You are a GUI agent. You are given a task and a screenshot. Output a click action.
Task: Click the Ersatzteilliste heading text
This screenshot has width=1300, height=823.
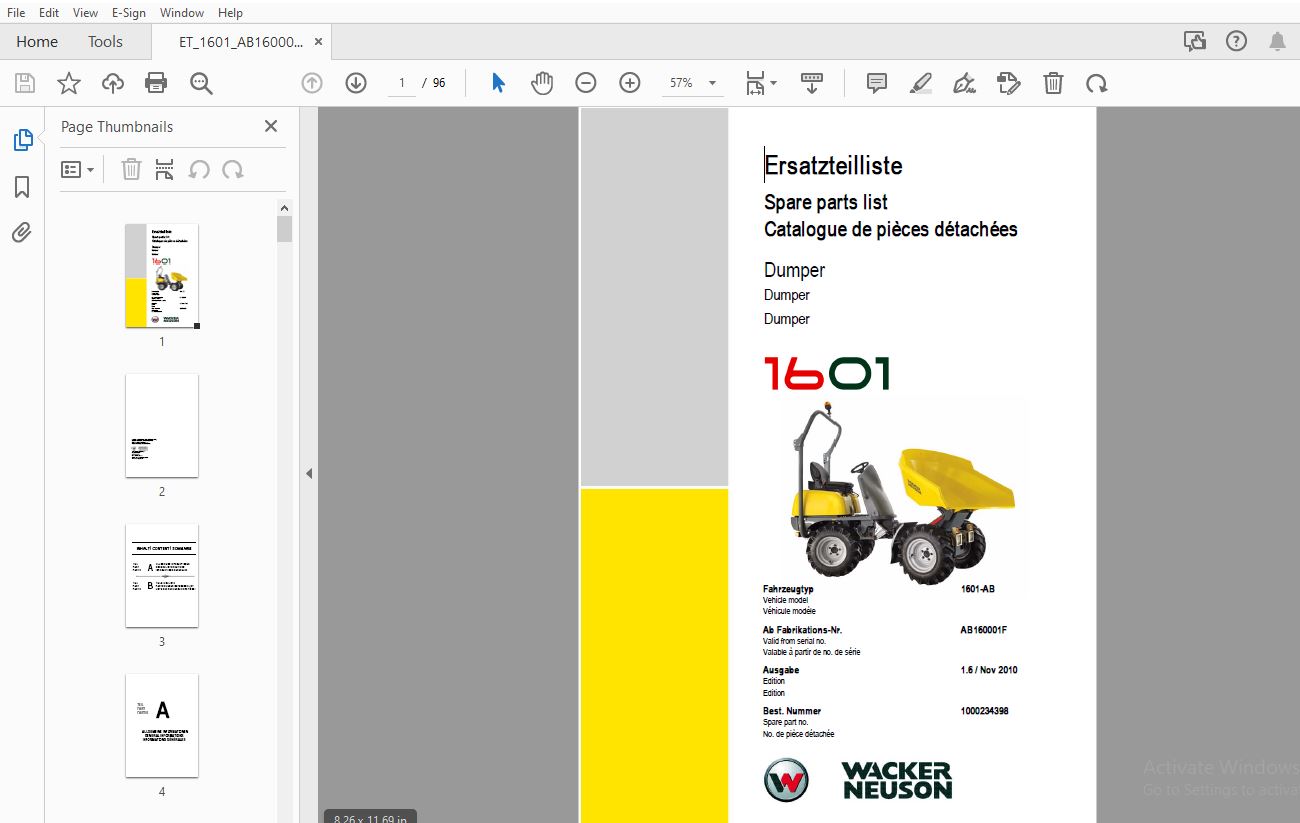pos(834,166)
